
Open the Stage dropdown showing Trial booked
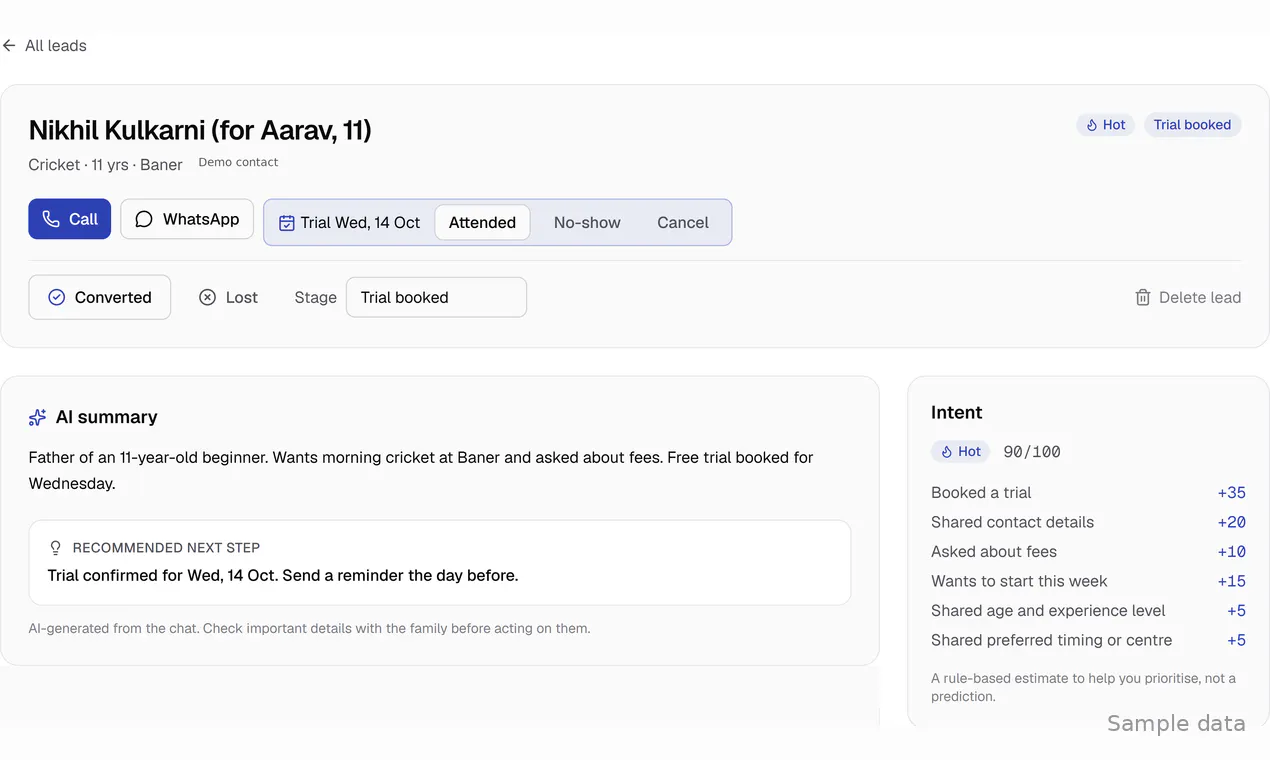pyautogui.click(x=436, y=297)
